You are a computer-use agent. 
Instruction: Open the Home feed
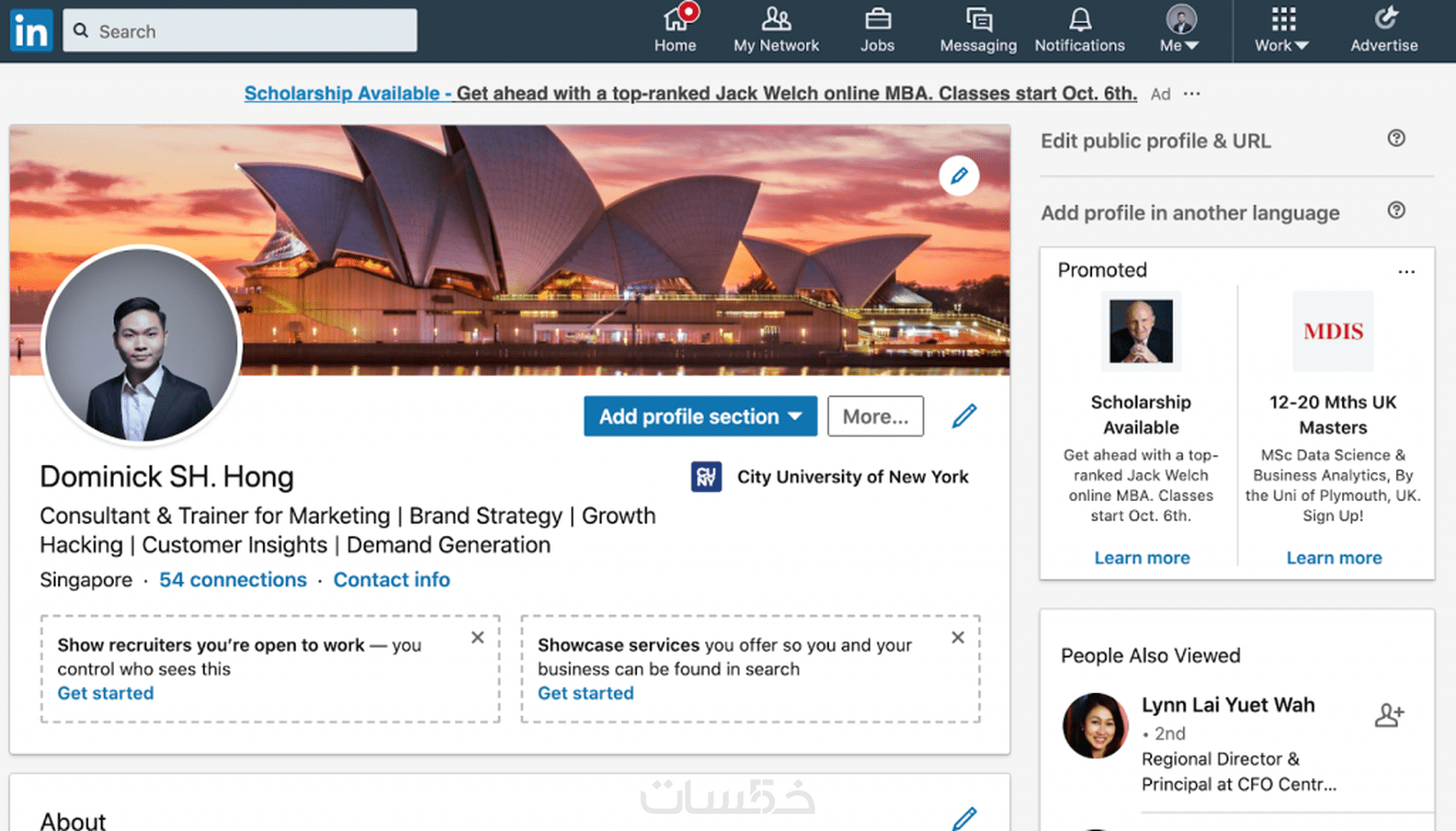[x=676, y=28]
